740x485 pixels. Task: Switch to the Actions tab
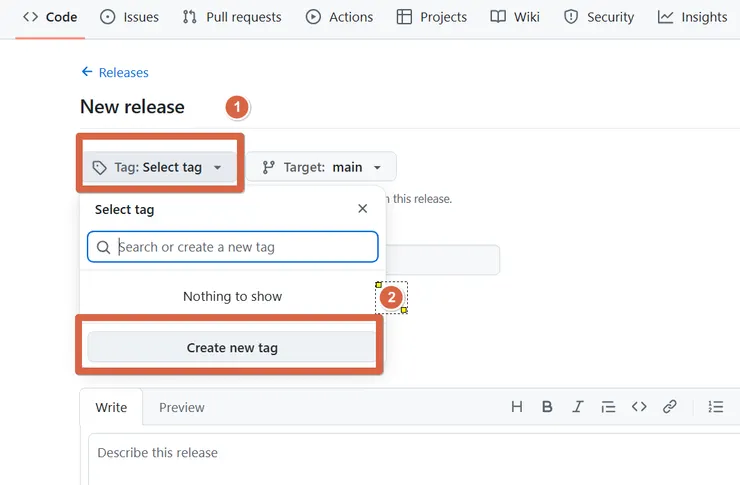[x=339, y=17]
